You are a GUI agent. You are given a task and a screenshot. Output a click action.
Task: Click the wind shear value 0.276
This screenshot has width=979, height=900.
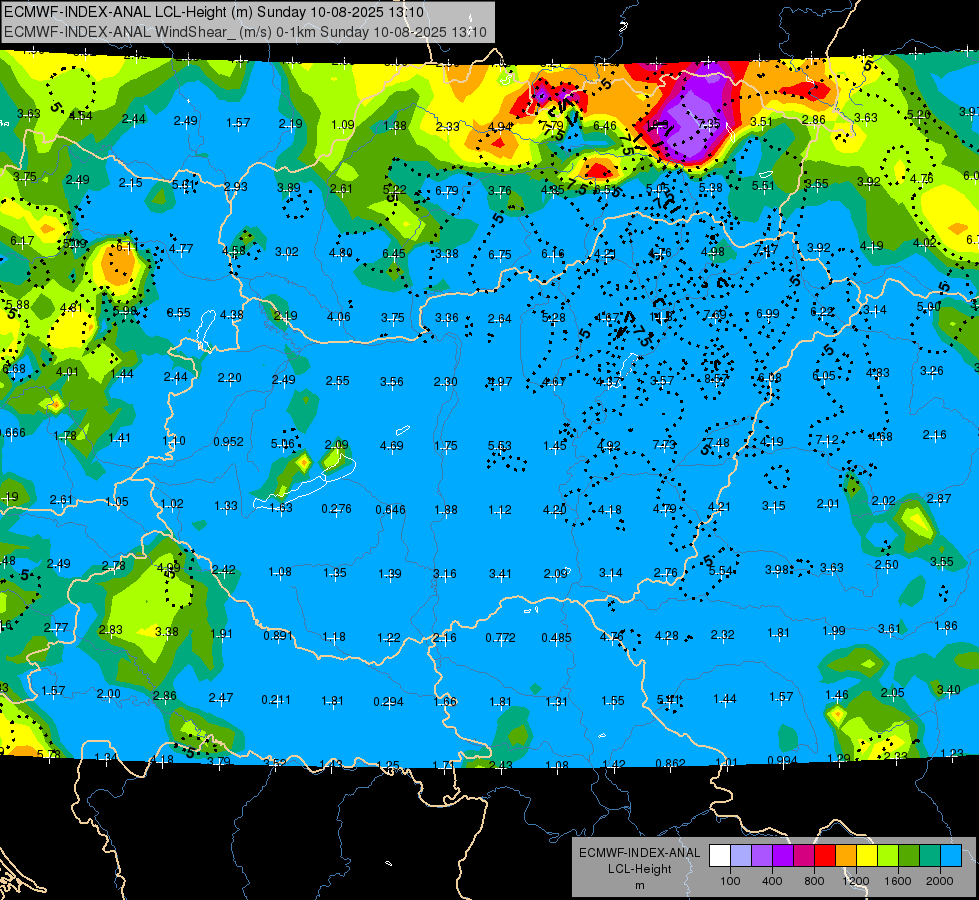[x=337, y=509]
